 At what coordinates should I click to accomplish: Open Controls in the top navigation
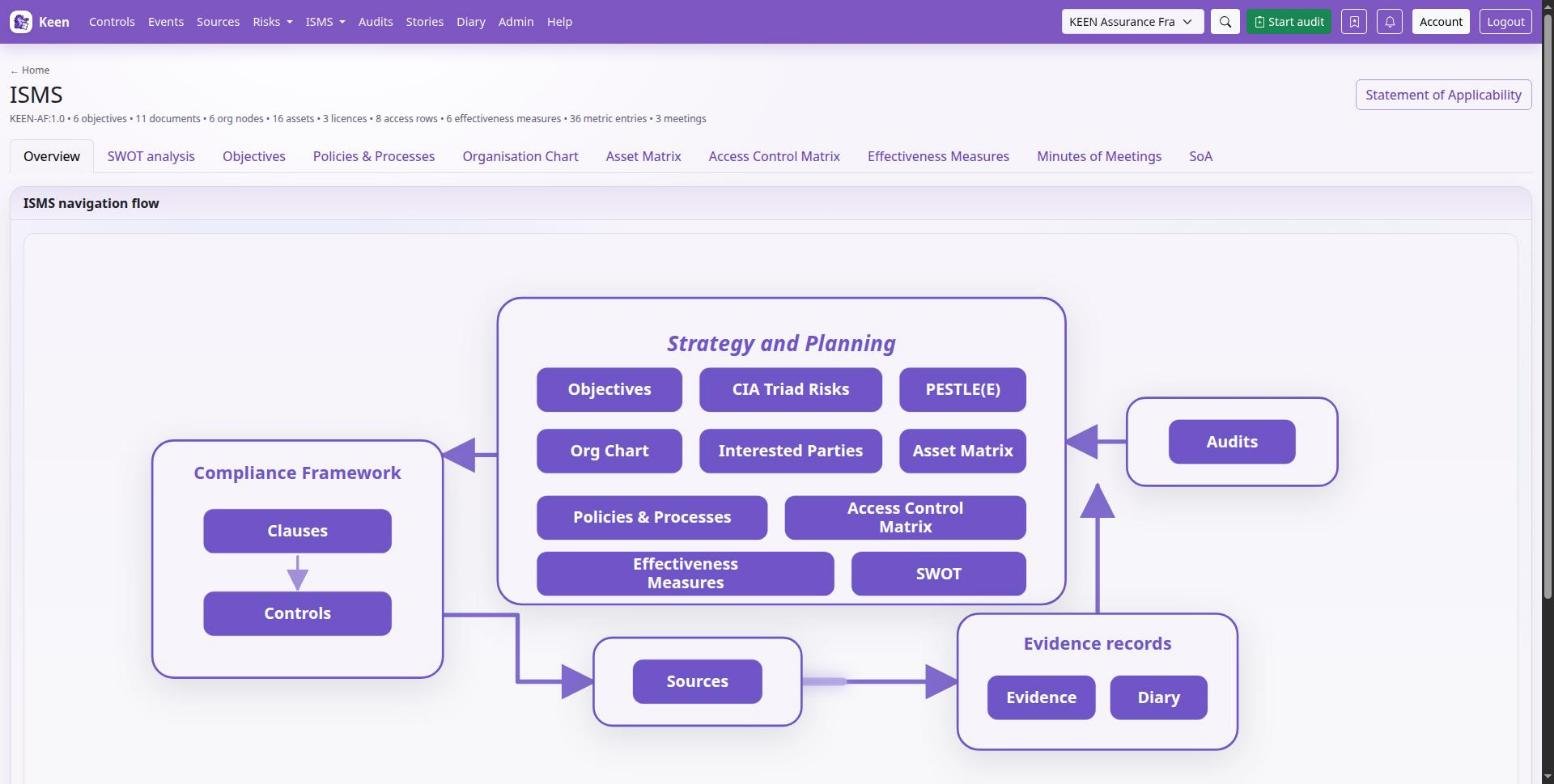pyautogui.click(x=112, y=21)
